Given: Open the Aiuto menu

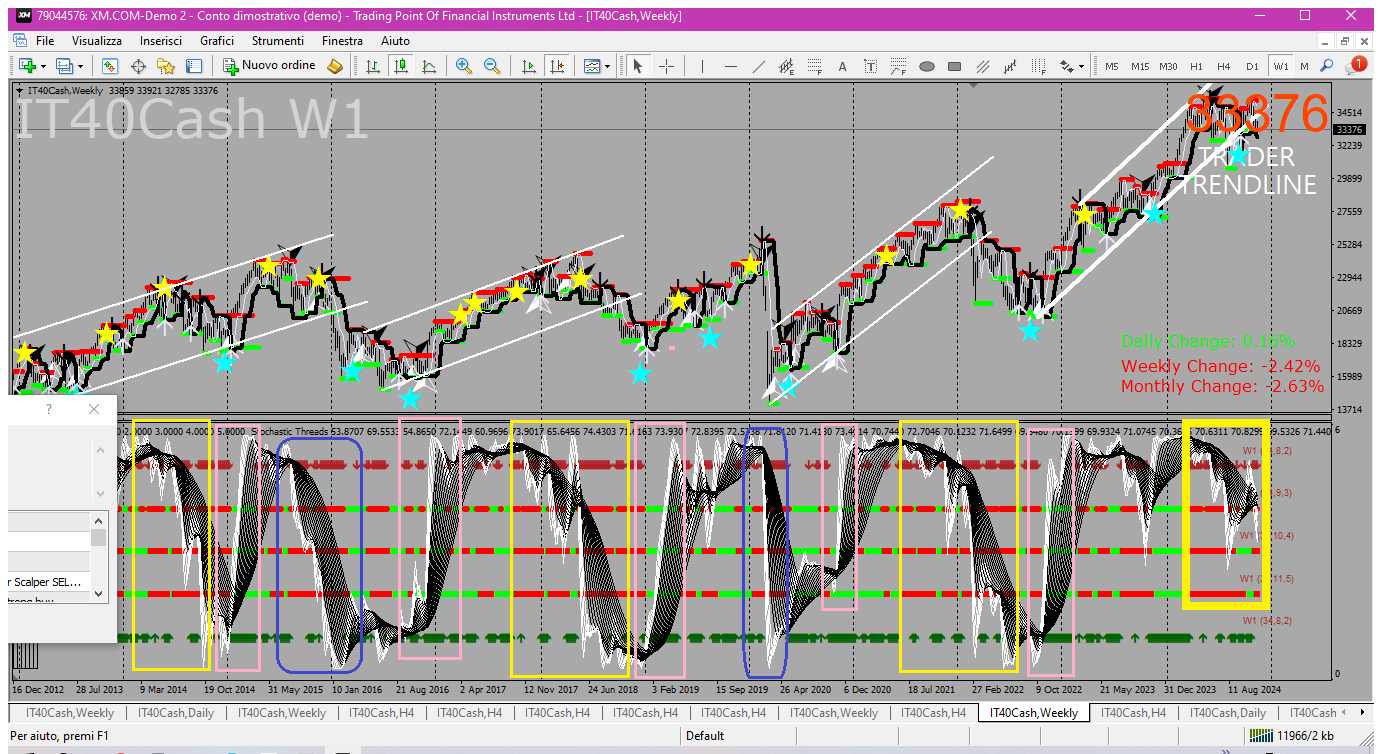Looking at the screenshot, I should (395, 41).
